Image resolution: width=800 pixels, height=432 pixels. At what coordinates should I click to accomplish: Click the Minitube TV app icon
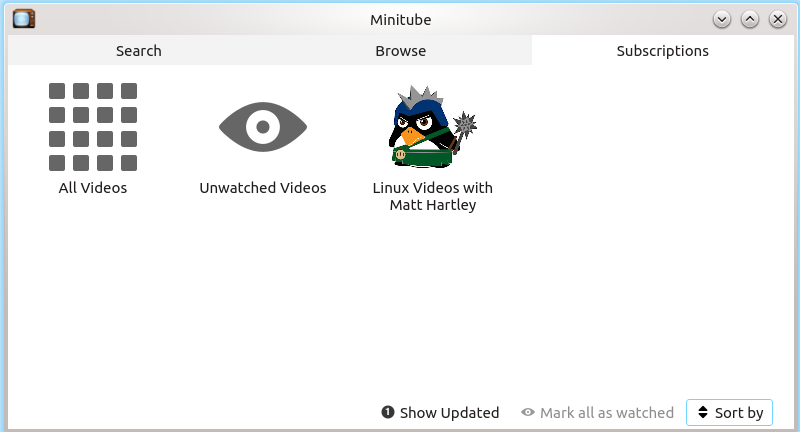24,19
